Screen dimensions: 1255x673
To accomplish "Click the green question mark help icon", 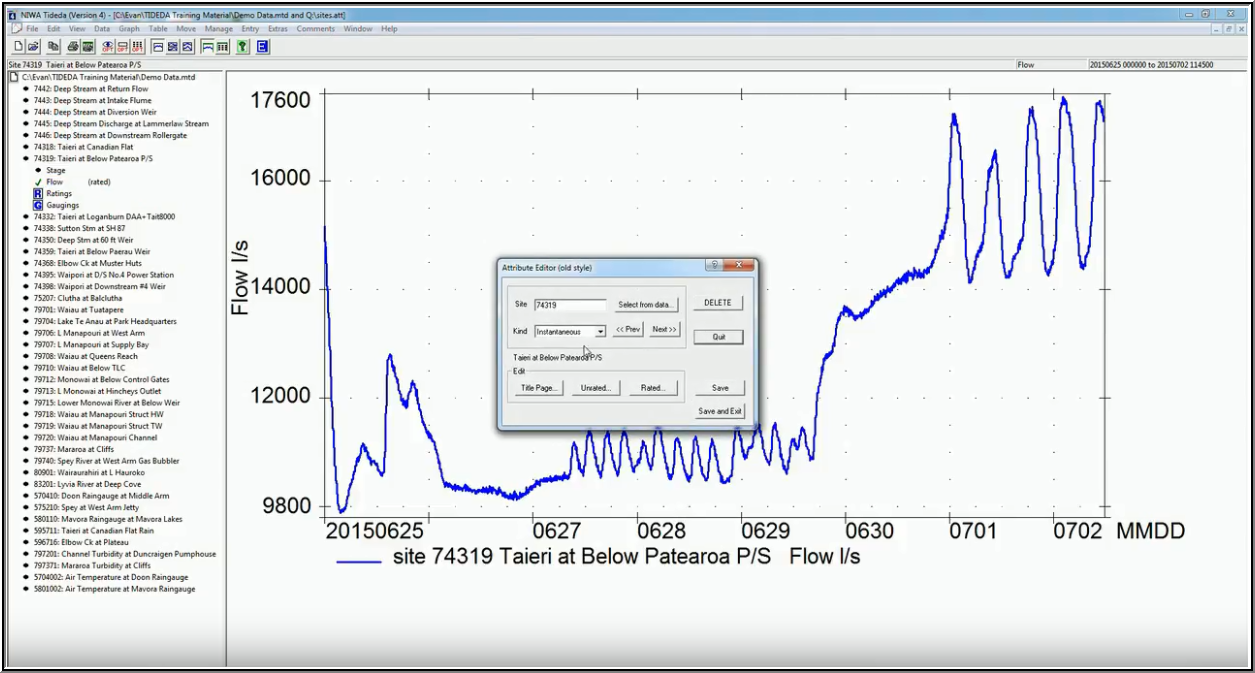I will [243, 47].
